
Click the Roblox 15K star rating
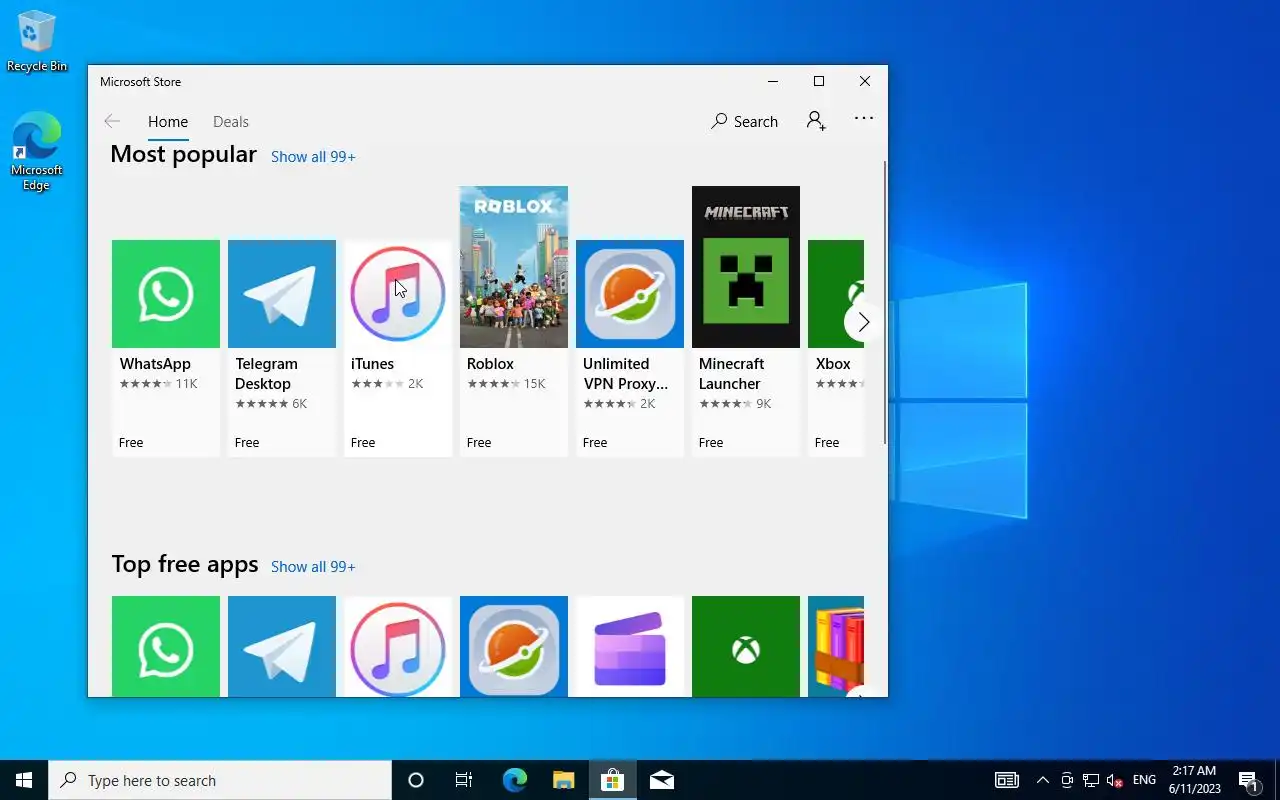506,384
